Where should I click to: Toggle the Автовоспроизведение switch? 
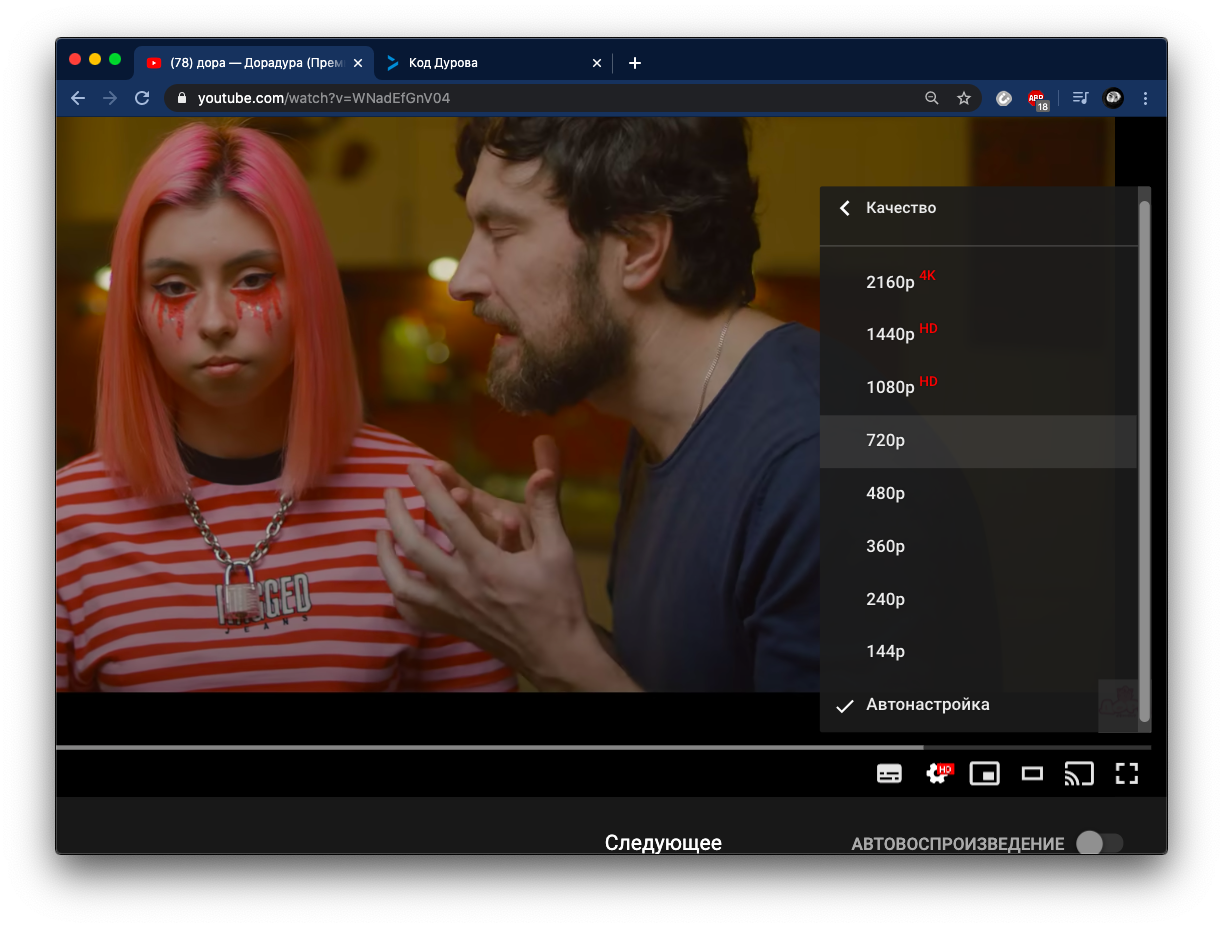[1099, 844]
